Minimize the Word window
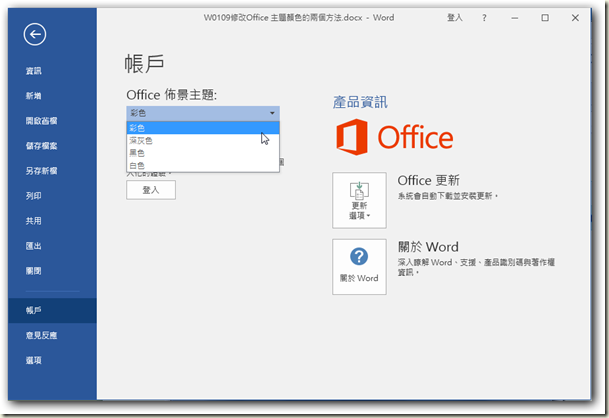 pyautogui.click(x=515, y=18)
